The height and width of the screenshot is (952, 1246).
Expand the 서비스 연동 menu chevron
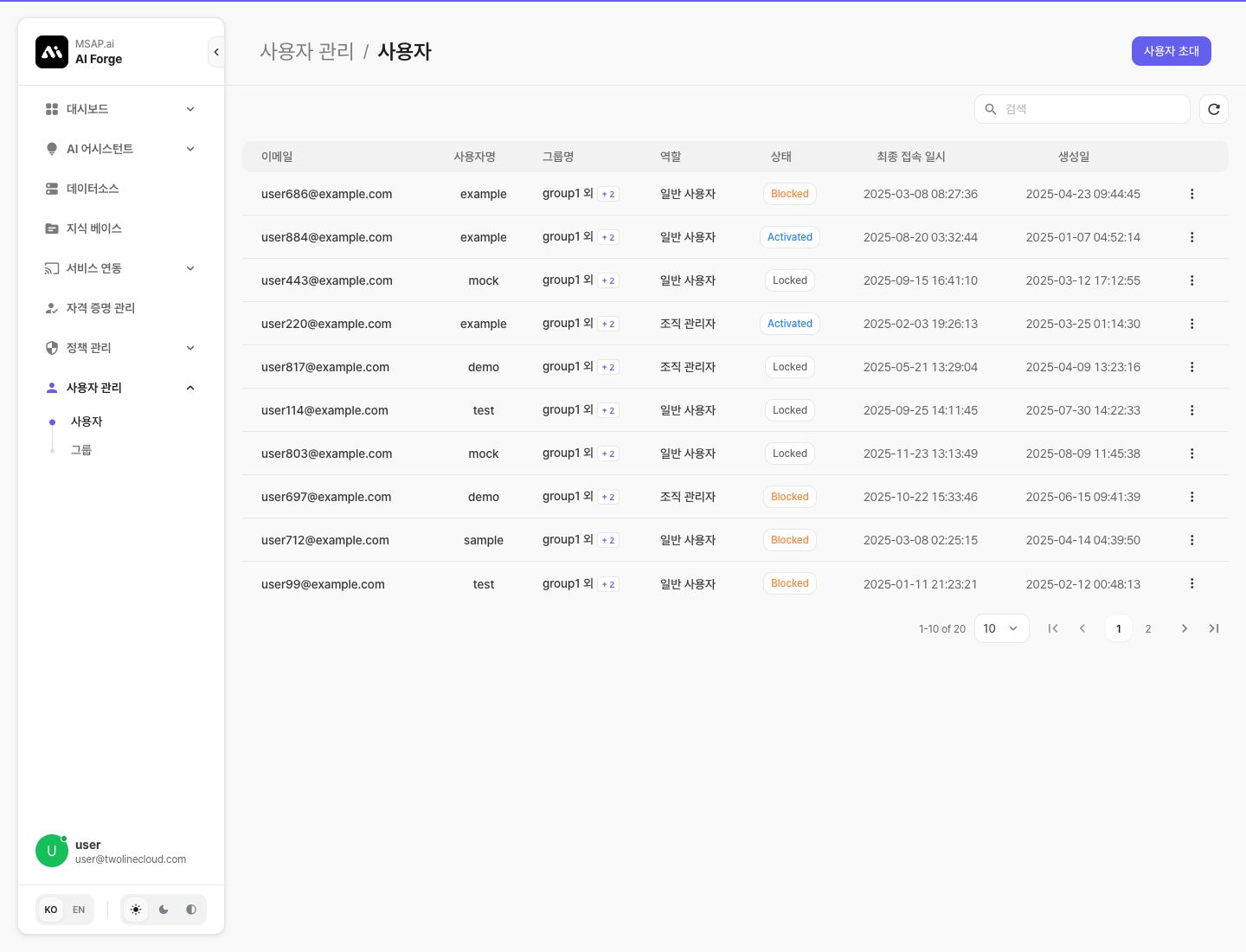[x=190, y=268]
